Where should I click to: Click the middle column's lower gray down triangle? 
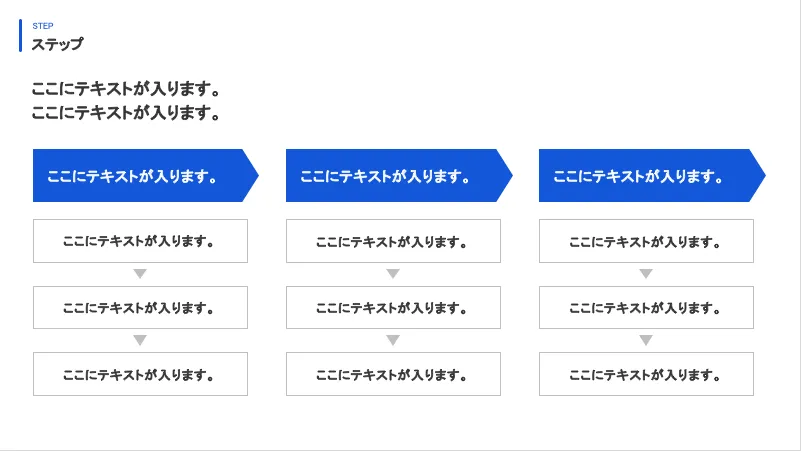pyautogui.click(x=393, y=340)
